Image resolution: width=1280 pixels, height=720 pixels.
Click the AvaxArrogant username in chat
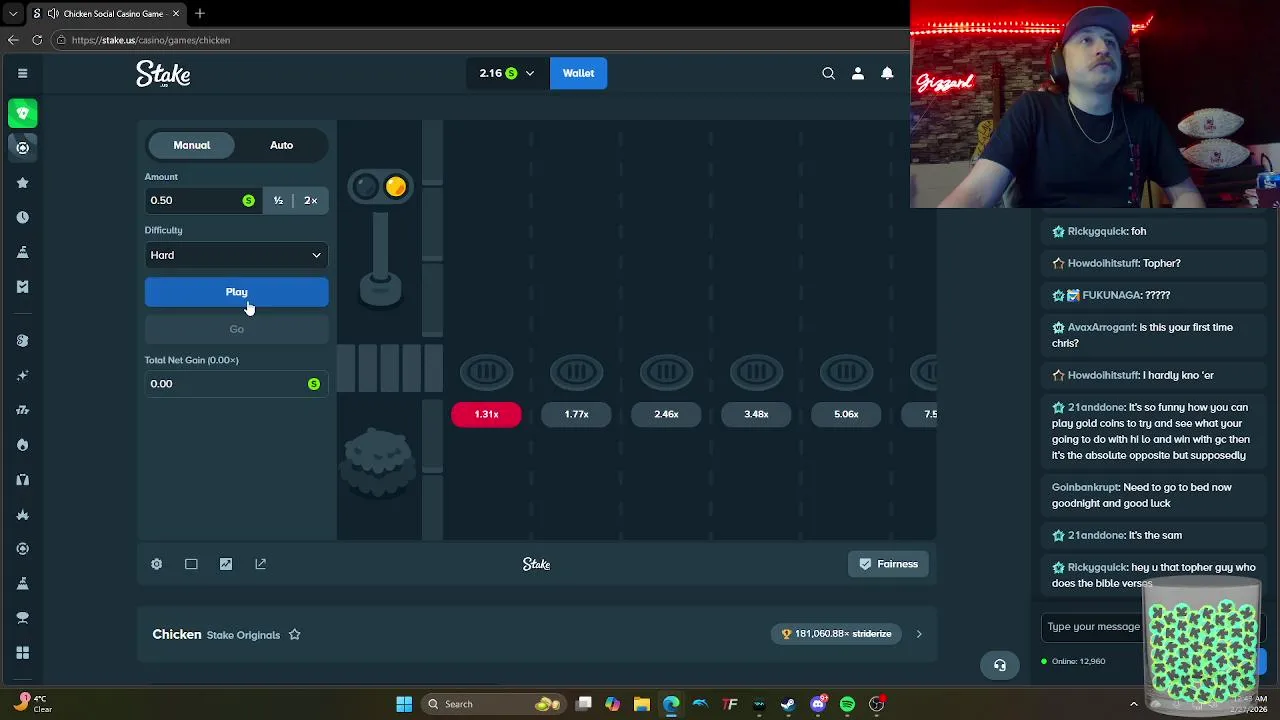[1100, 327]
